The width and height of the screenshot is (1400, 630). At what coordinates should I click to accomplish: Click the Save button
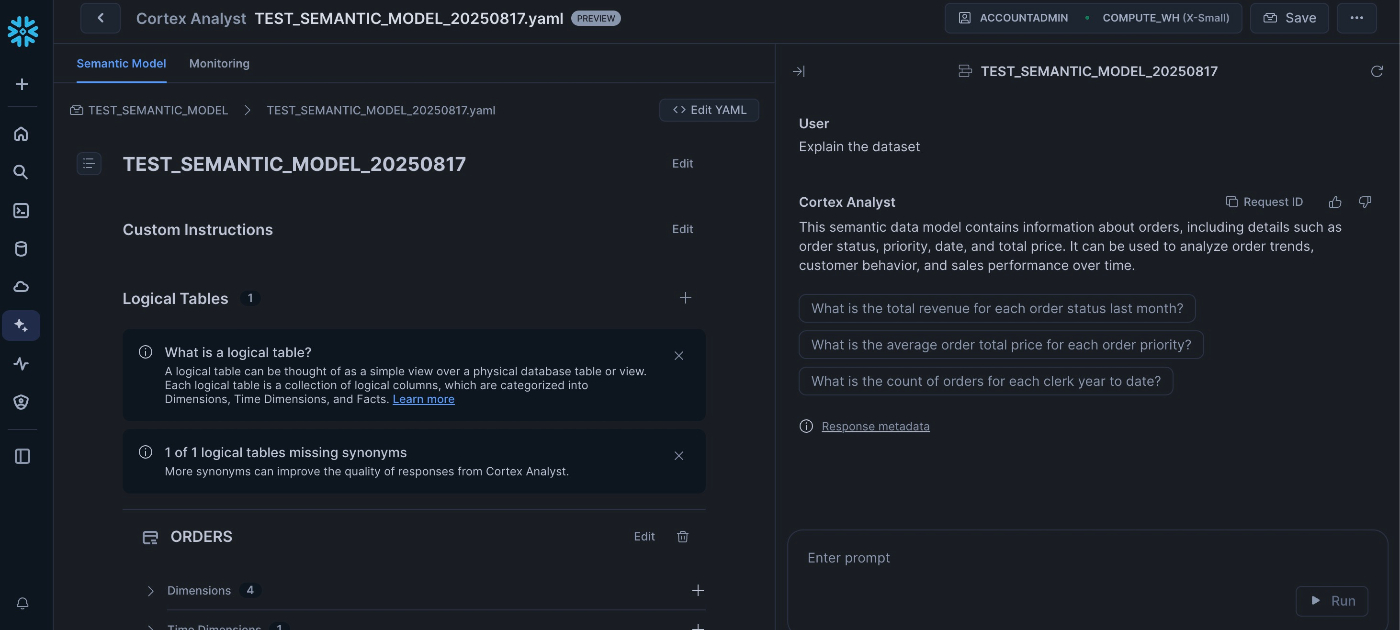click(x=1289, y=18)
